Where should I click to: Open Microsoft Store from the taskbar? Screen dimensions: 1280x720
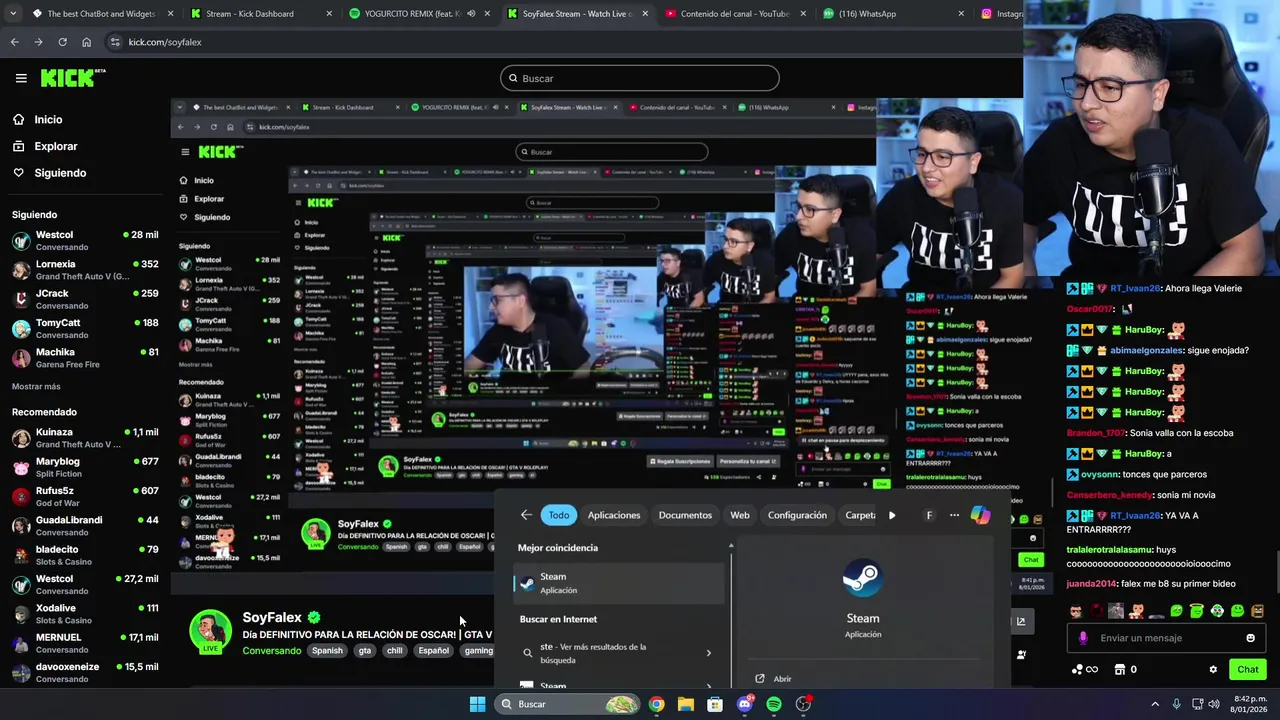pos(715,704)
